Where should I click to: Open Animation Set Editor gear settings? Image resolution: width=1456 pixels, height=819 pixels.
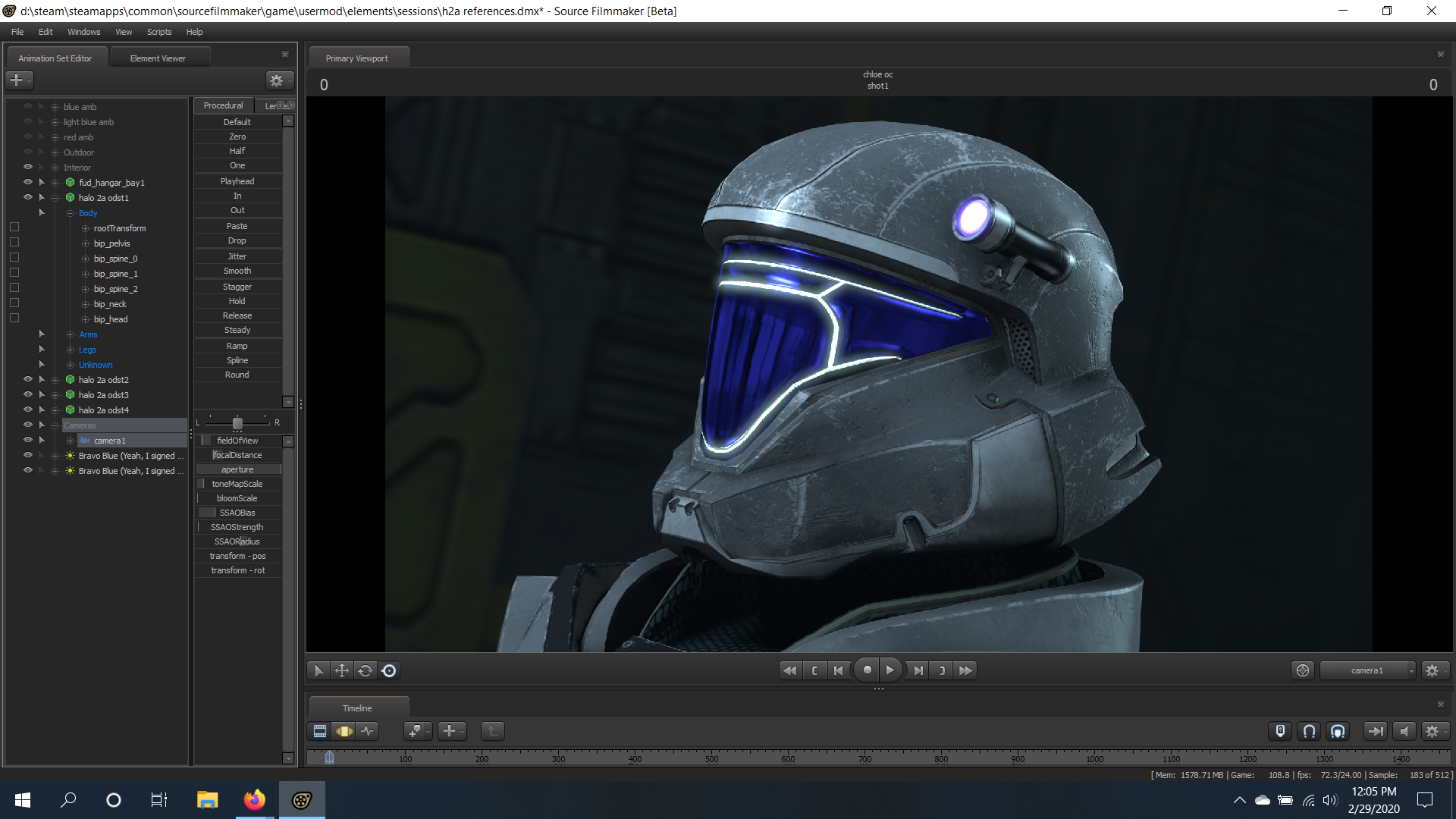click(278, 80)
